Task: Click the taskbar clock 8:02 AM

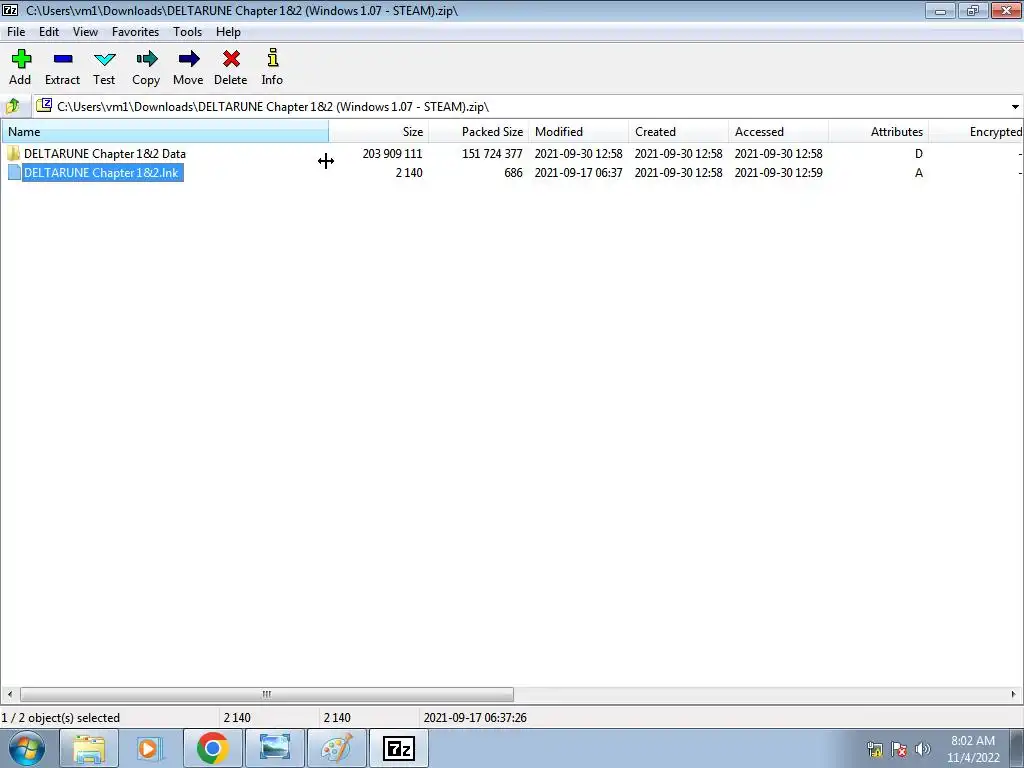Action: 973,741
